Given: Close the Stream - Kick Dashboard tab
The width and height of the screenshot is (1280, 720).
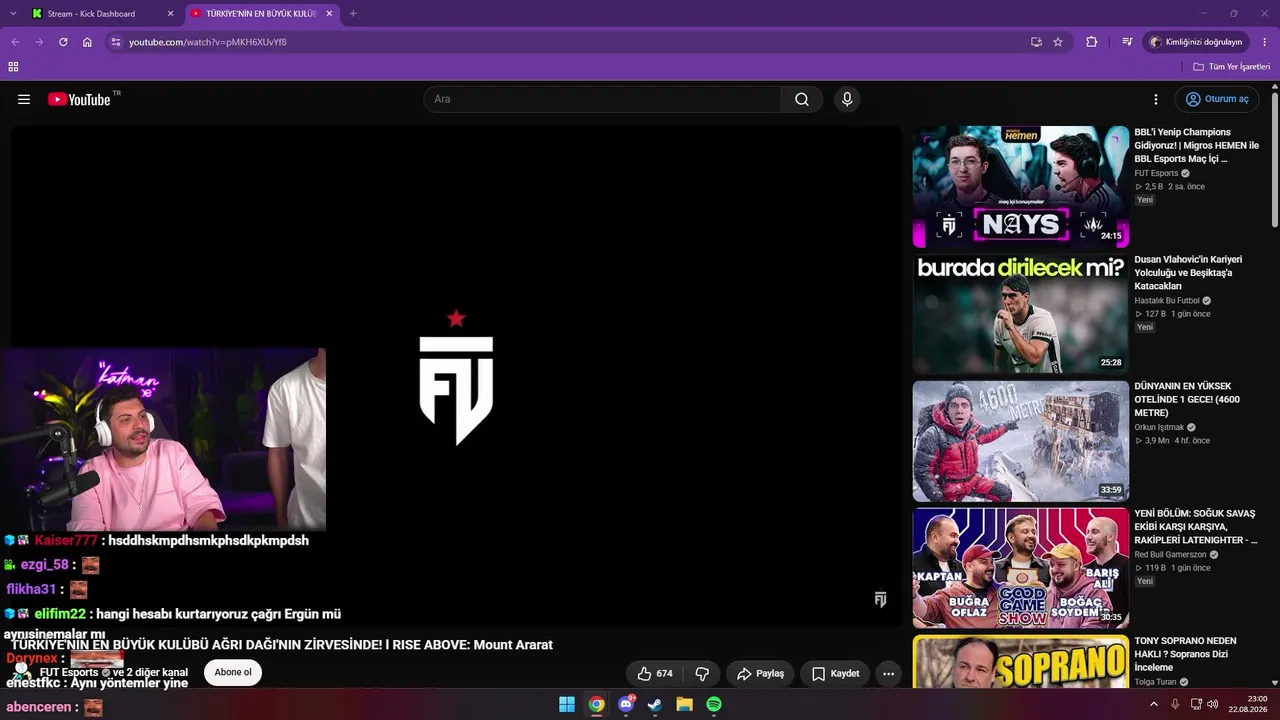Looking at the screenshot, I should (170, 14).
